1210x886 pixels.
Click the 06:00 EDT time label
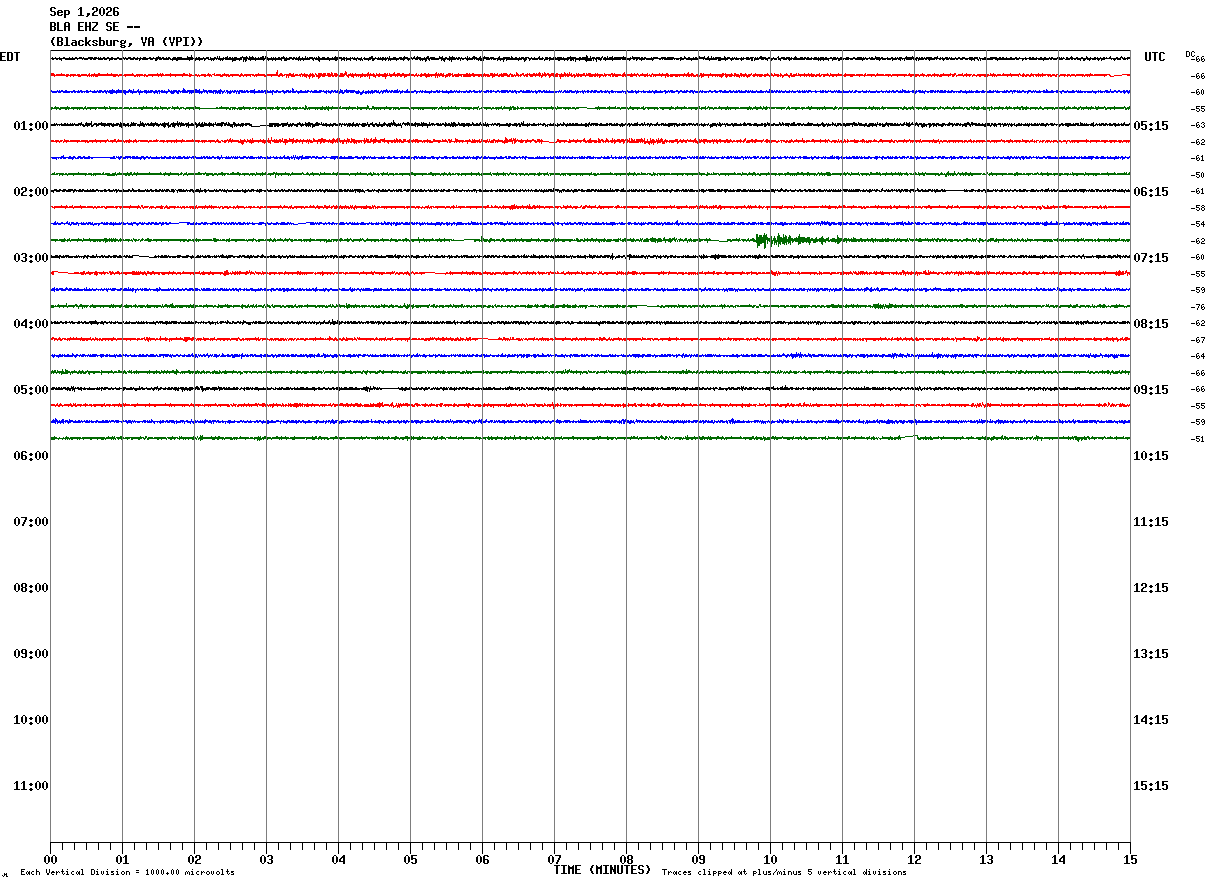30,456
